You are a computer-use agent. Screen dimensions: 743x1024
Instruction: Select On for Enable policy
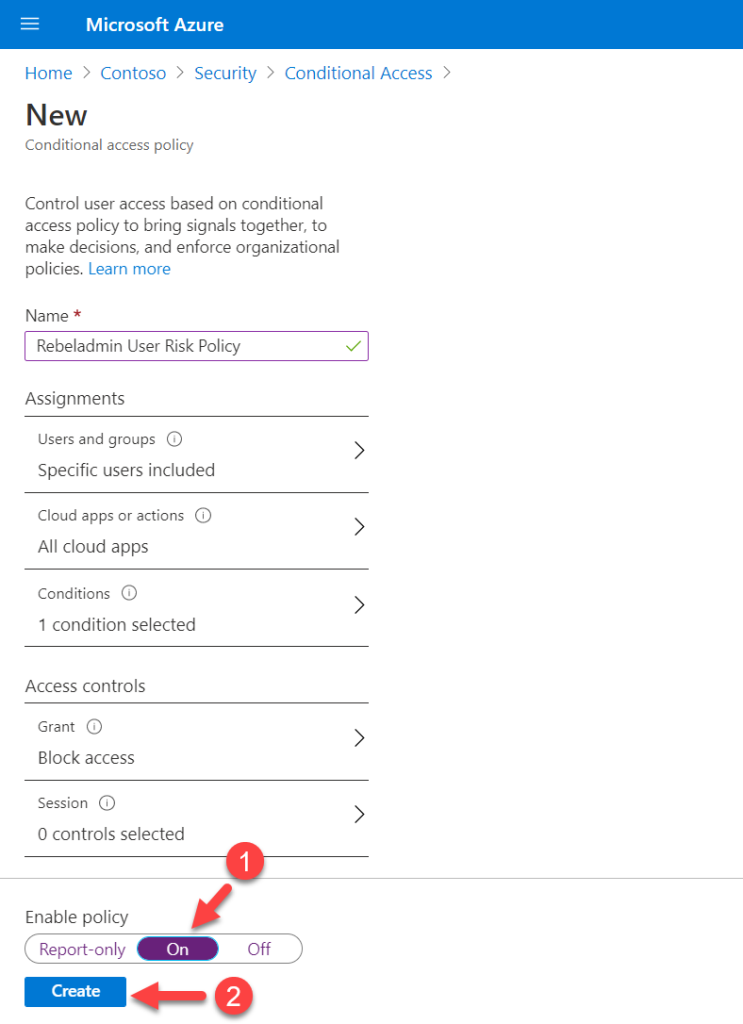coord(177,948)
